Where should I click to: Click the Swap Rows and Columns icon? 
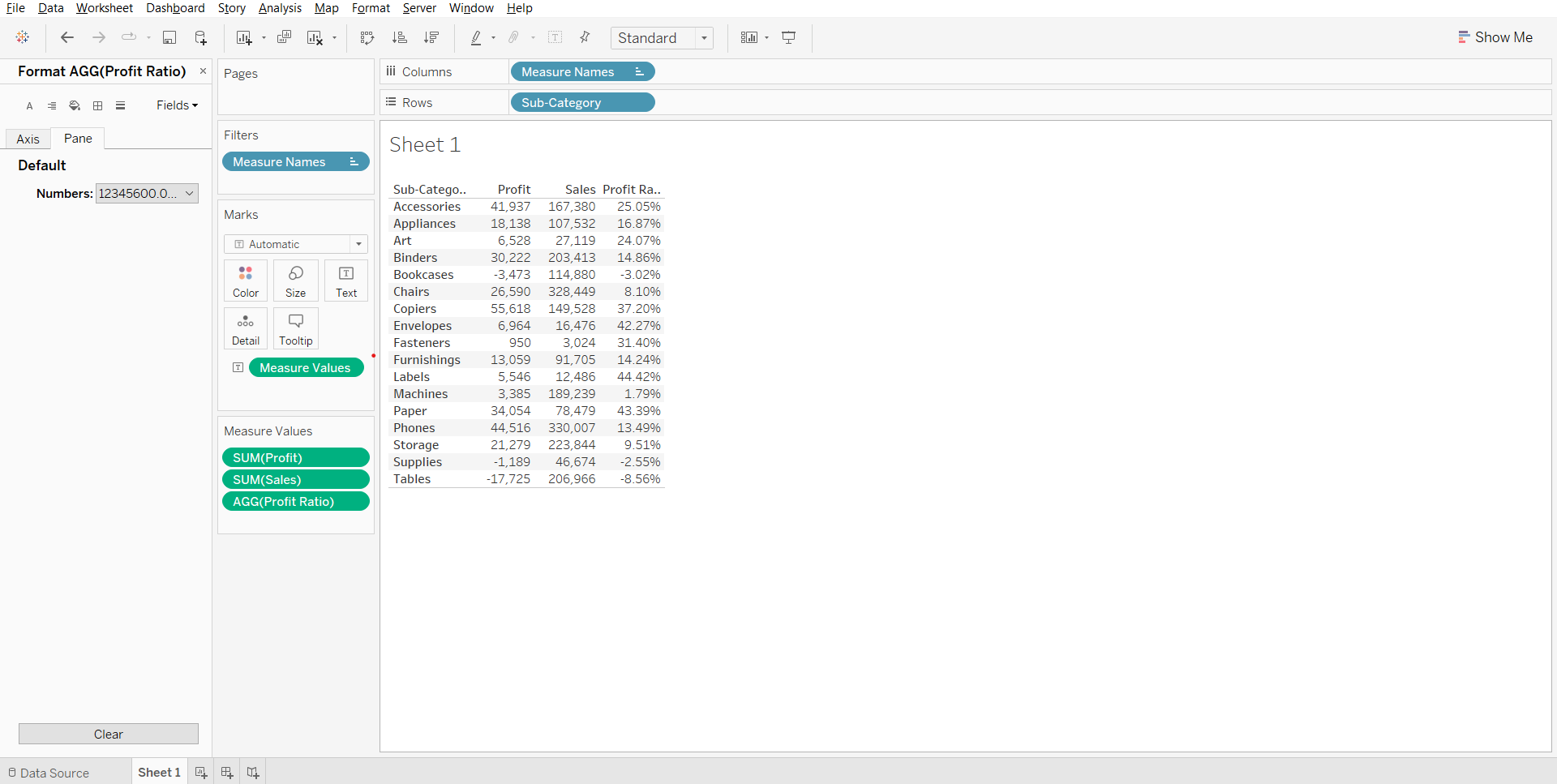367,38
